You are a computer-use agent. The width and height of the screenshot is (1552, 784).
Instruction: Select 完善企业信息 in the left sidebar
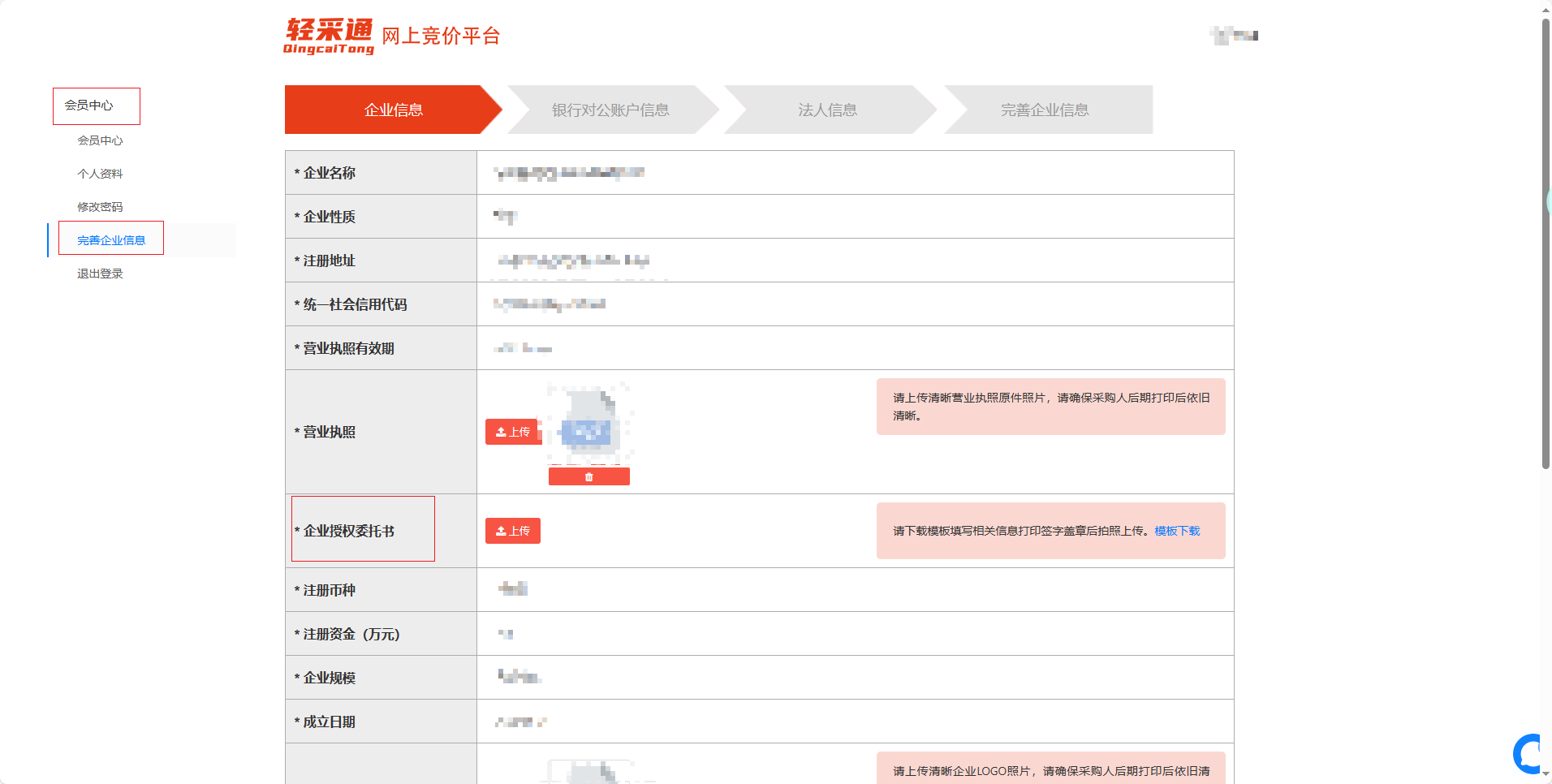point(111,240)
